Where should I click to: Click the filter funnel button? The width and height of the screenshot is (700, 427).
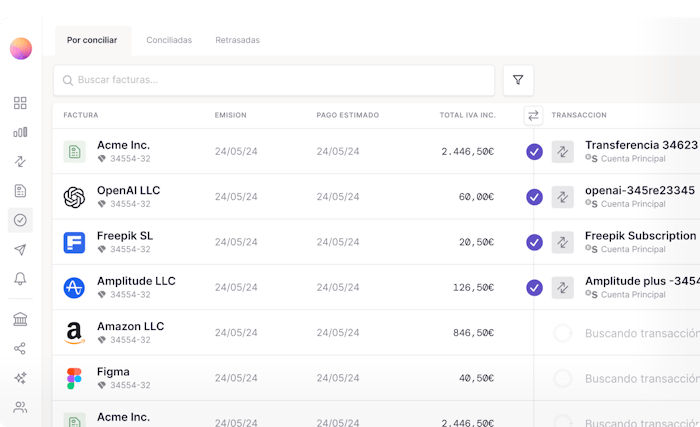518,80
